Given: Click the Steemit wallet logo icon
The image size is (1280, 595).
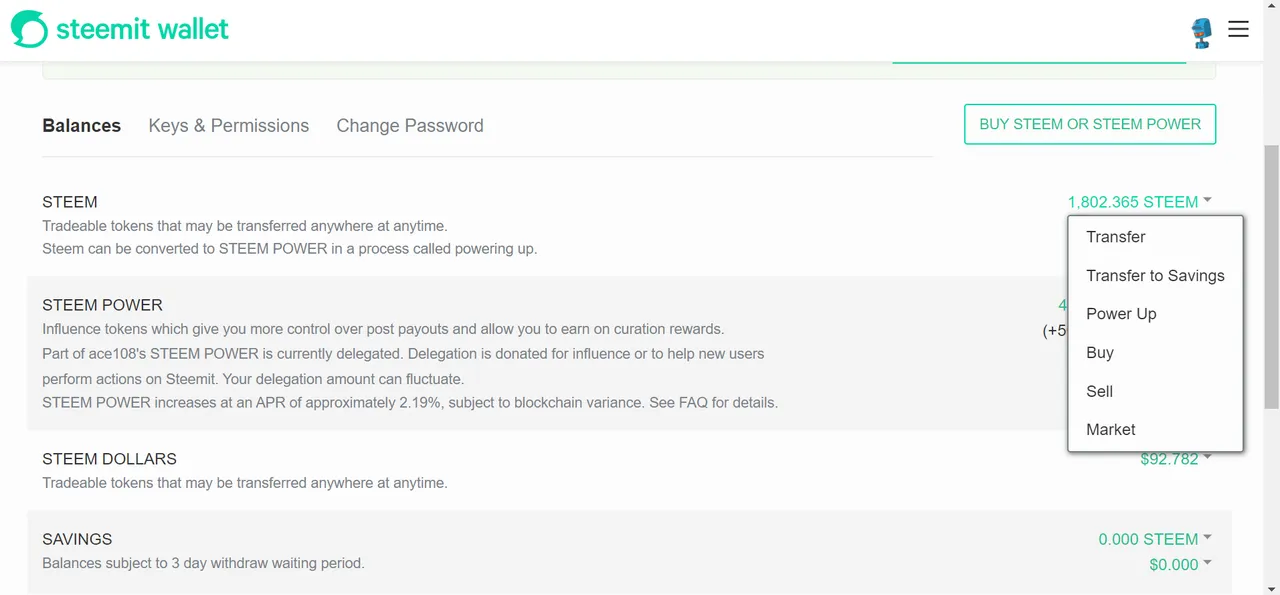Looking at the screenshot, I should click(x=29, y=29).
